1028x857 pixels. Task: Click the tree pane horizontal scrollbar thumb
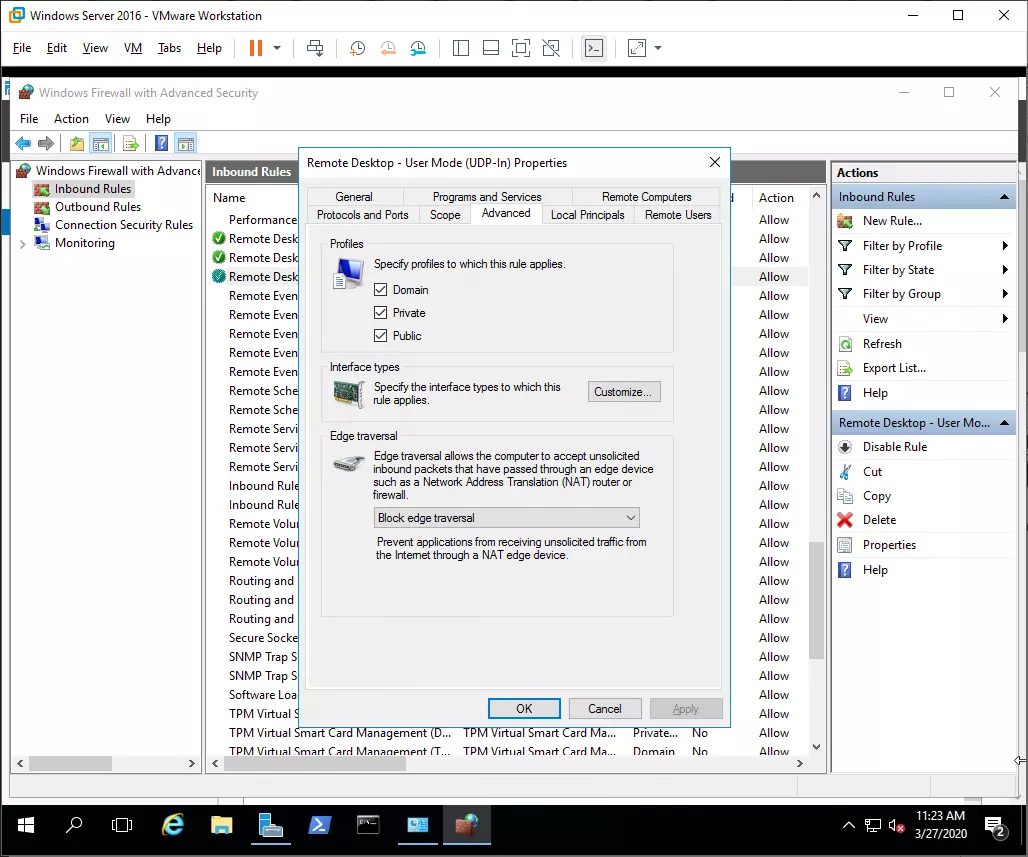(70, 763)
